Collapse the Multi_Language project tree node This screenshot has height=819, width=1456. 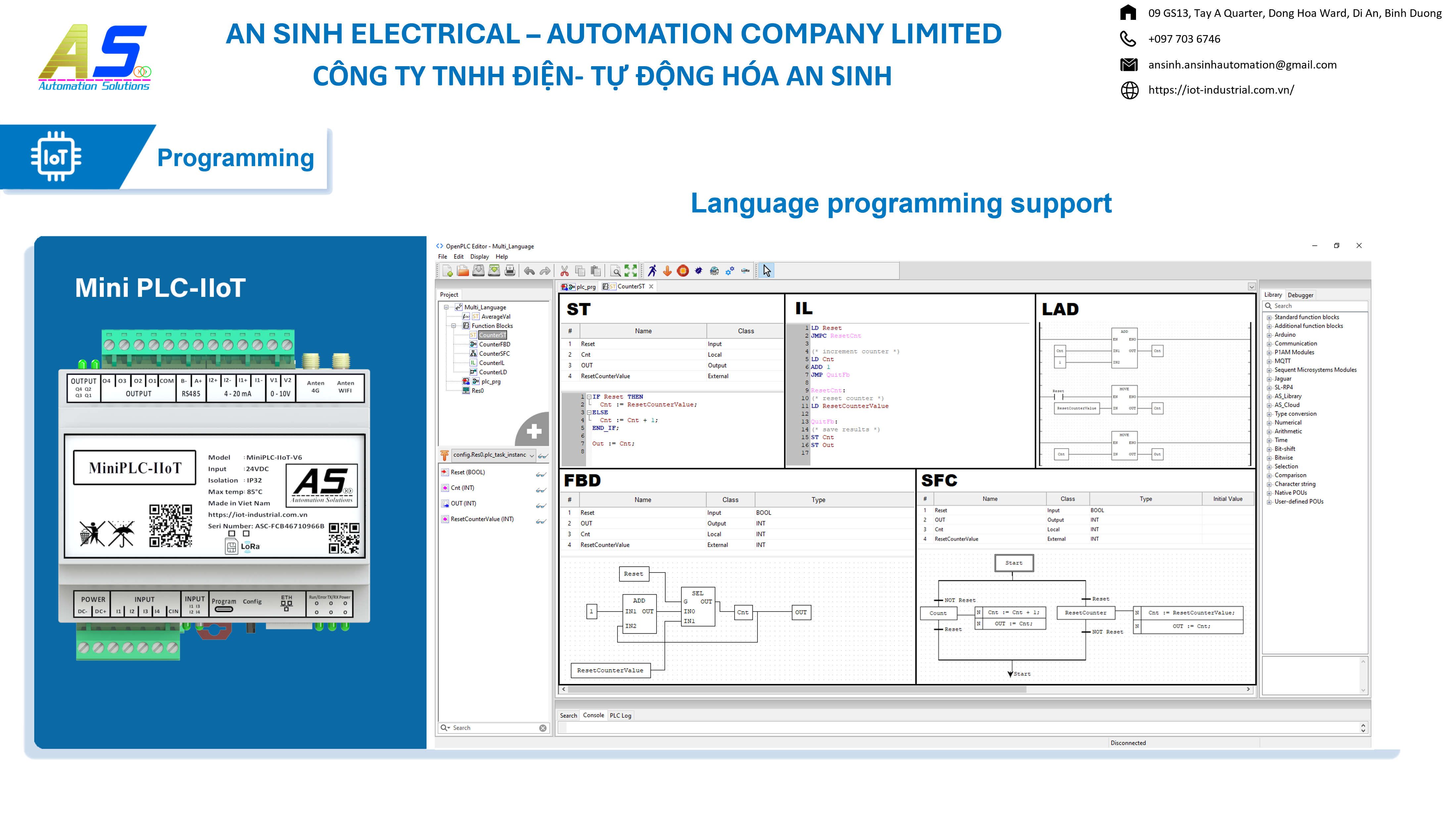[x=446, y=307]
